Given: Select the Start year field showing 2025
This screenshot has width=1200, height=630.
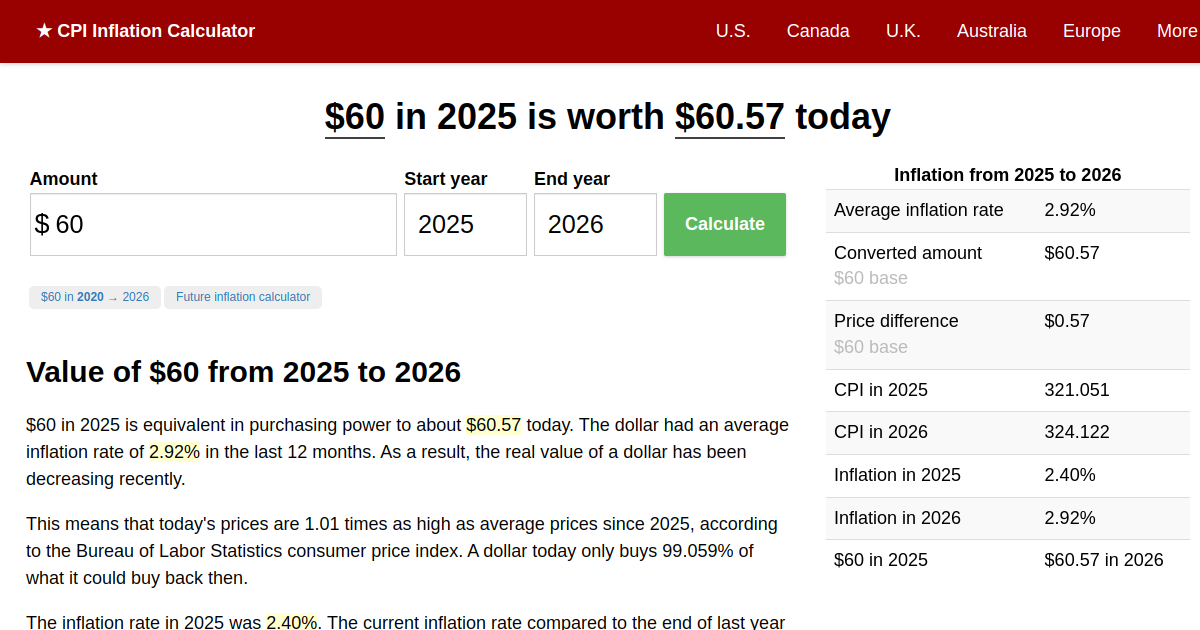Looking at the screenshot, I should [x=464, y=224].
